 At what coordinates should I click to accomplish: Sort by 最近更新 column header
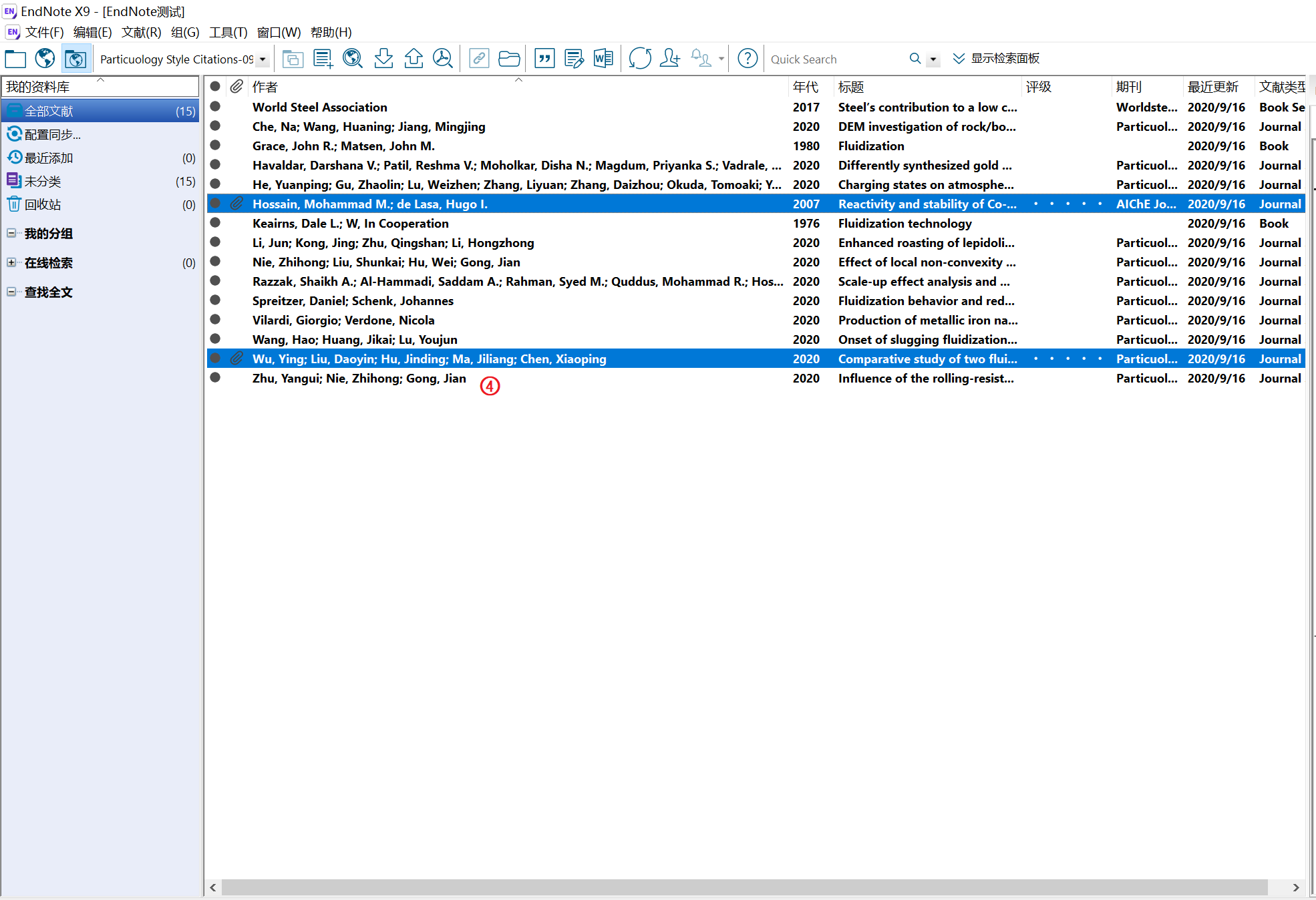[1218, 87]
